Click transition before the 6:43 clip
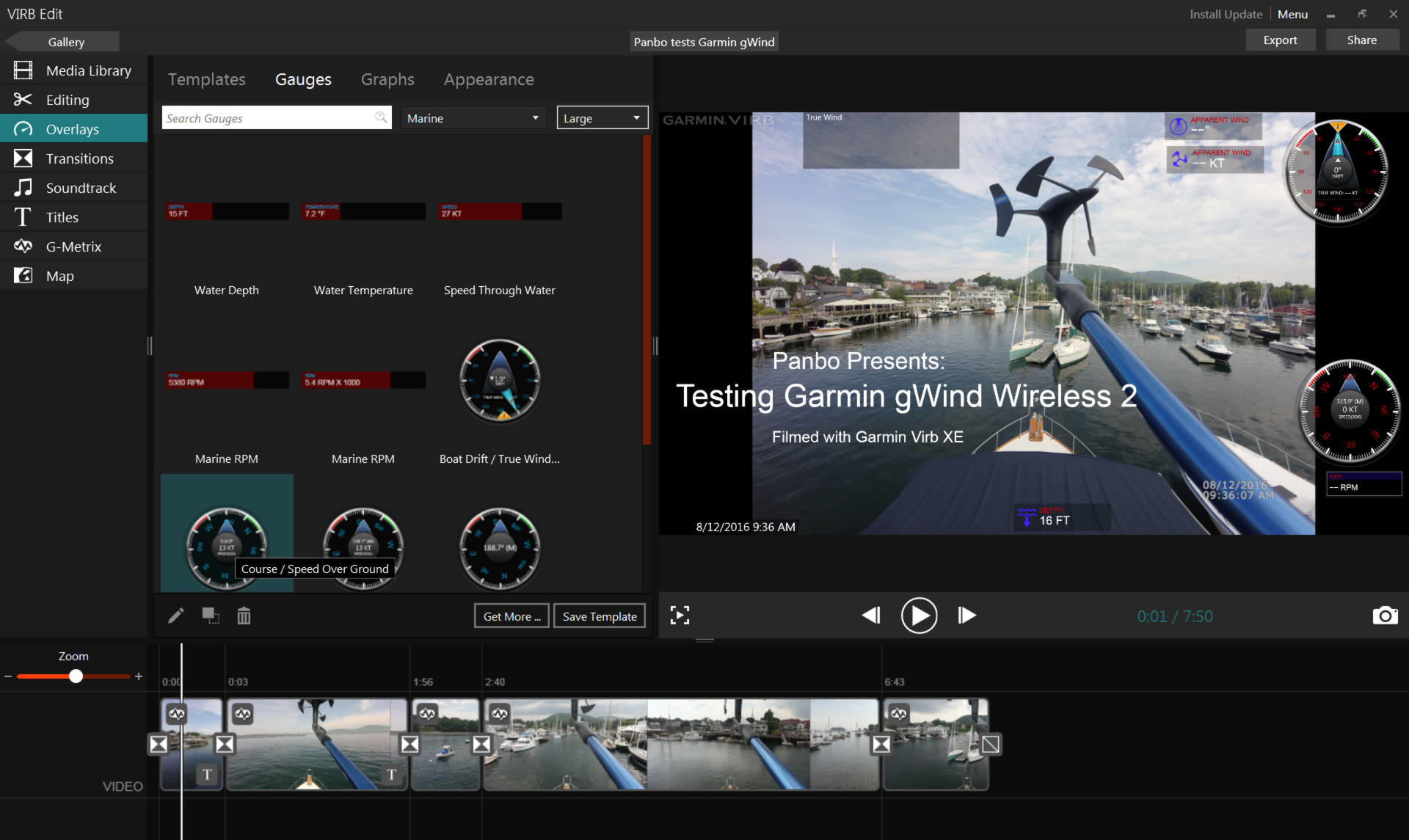1409x840 pixels. click(x=881, y=745)
